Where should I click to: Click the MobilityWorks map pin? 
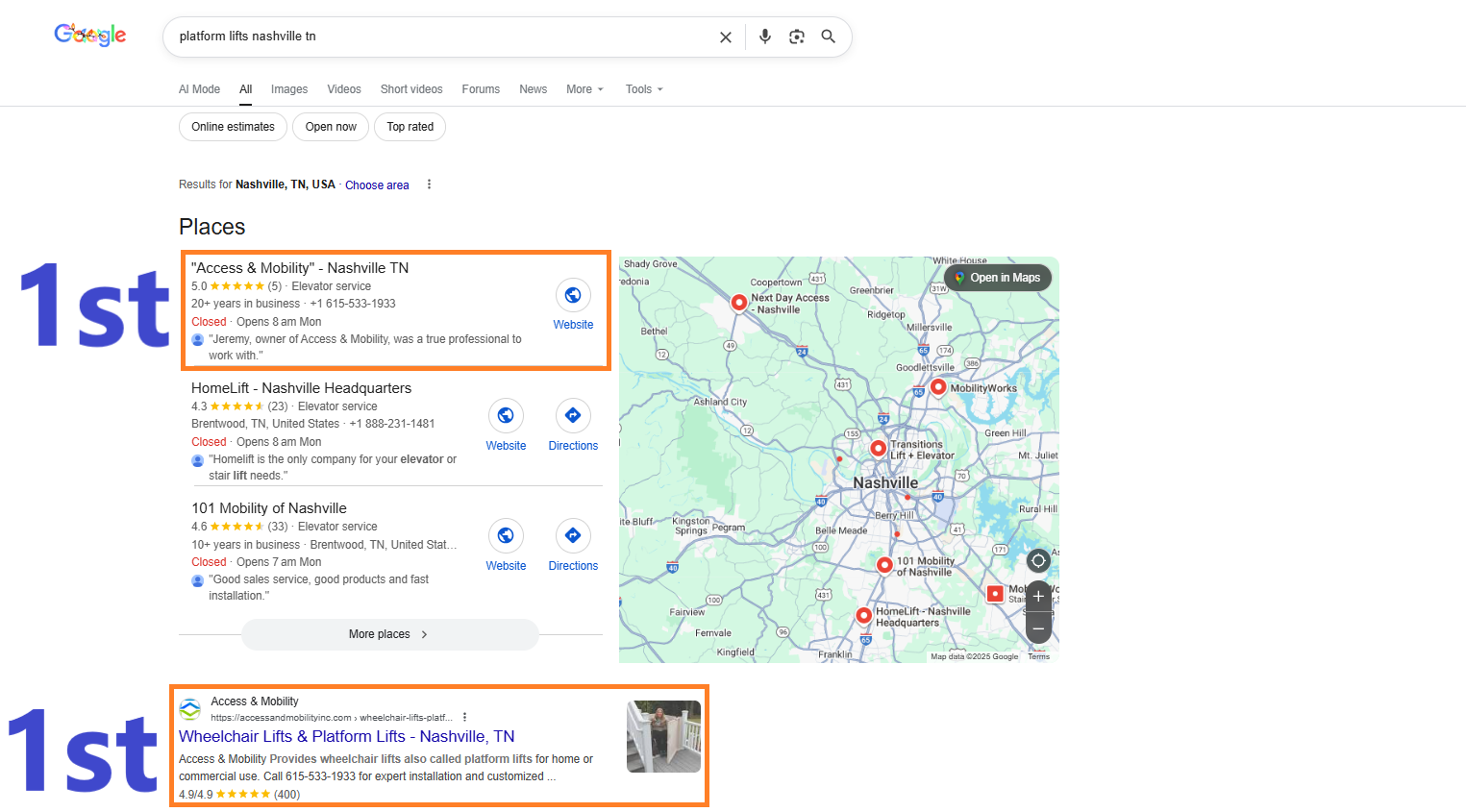[x=938, y=386]
